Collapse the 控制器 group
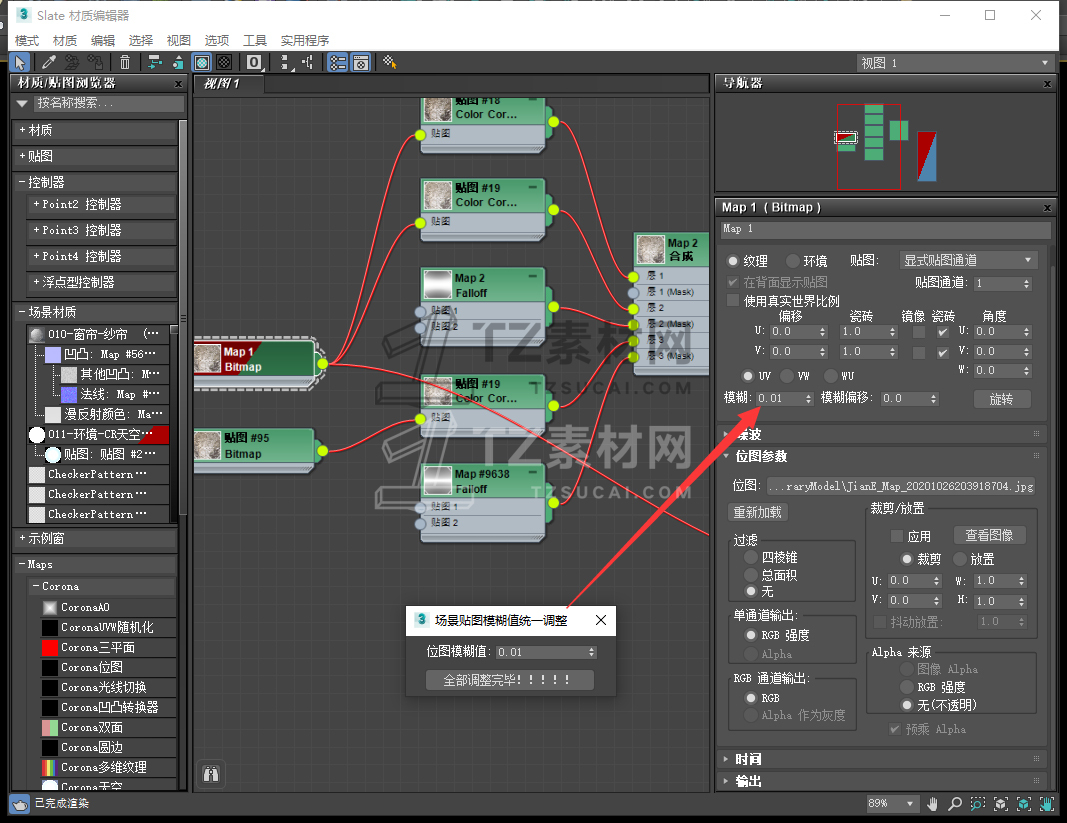This screenshot has height=823, width=1067. pyautogui.click(x=95, y=182)
